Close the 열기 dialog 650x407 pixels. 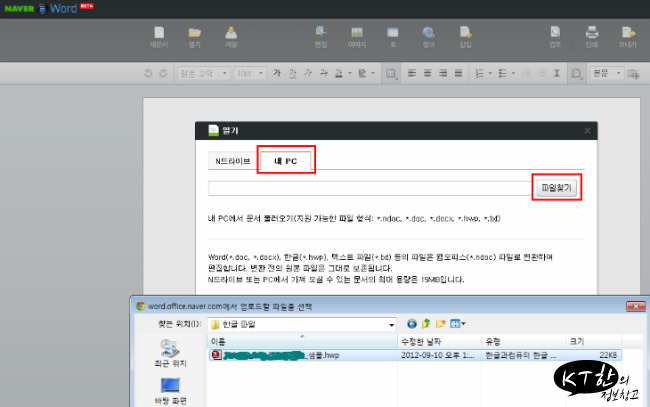(587, 131)
